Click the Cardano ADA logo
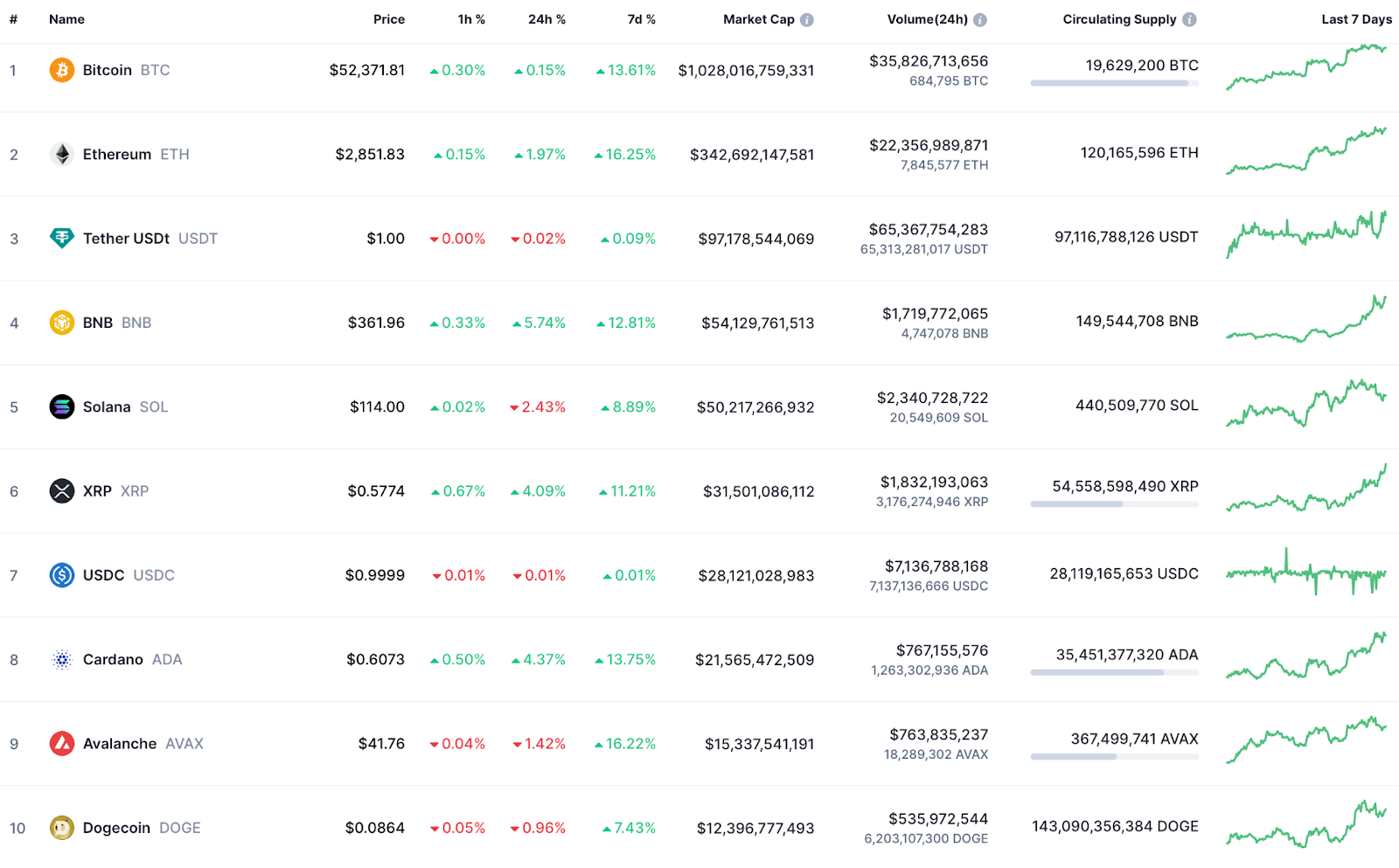The image size is (1399, 868). (x=60, y=659)
